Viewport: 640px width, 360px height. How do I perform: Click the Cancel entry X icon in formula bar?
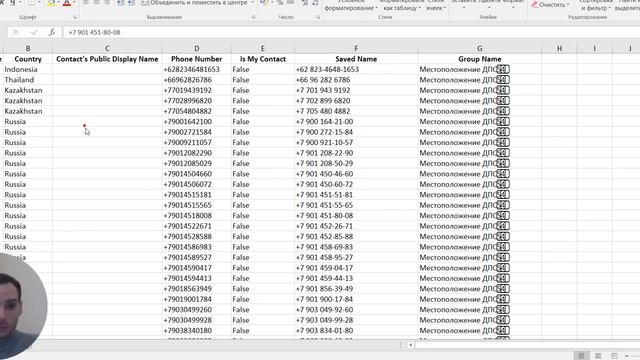coord(16,32)
